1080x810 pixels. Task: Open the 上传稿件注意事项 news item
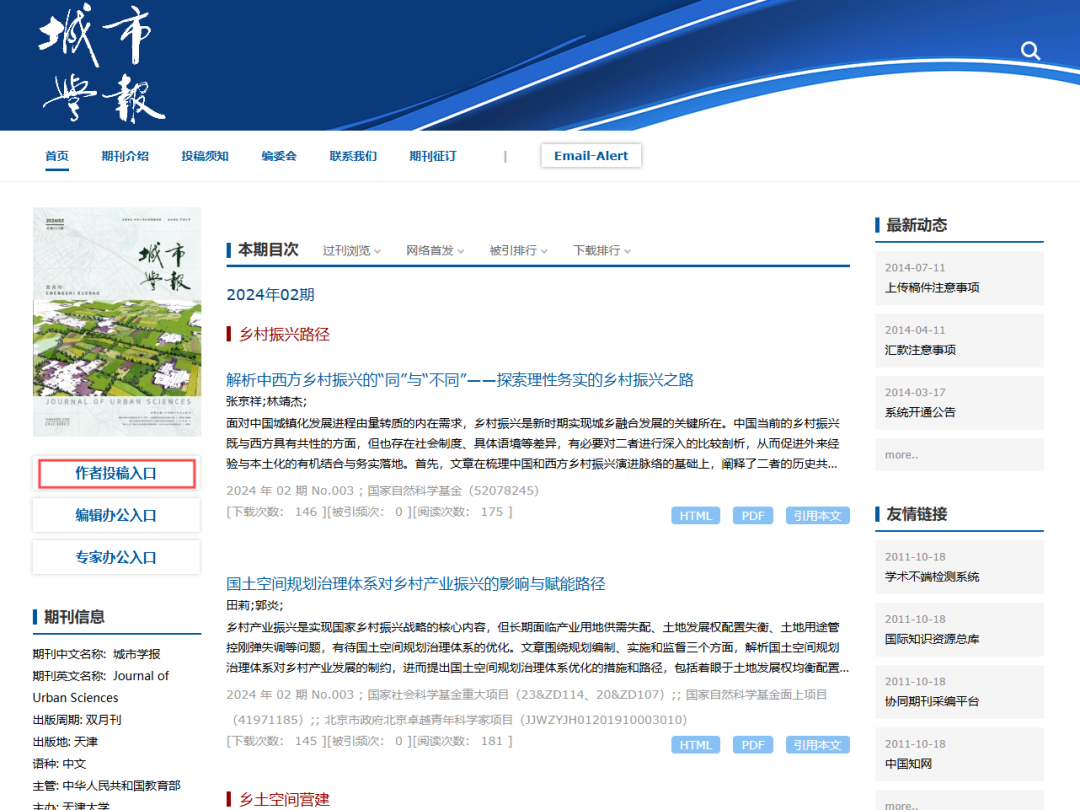click(932, 288)
